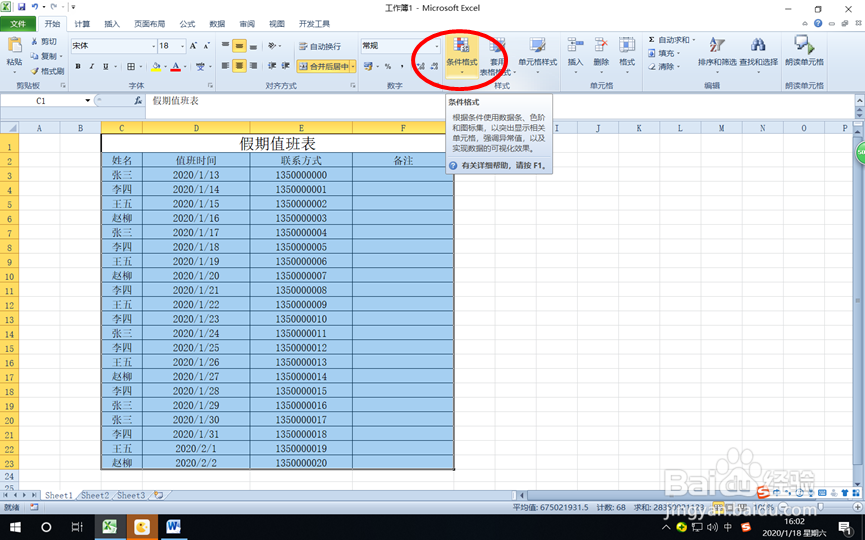The image size is (865, 540).
Task: Open the 单元格样式 cell styles gallery
Action: [x=537, y=55]
